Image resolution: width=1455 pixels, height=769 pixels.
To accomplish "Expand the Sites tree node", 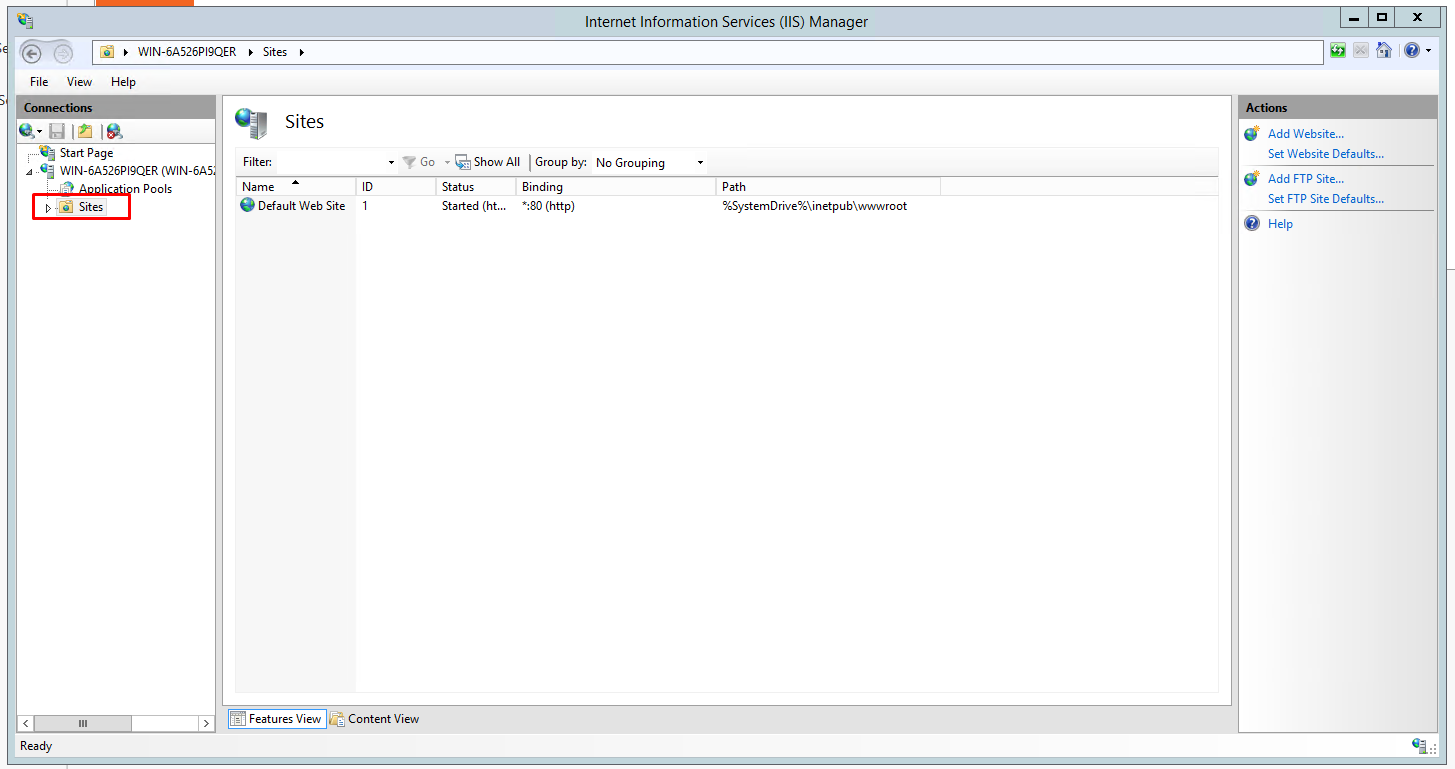I will [47, 208].
